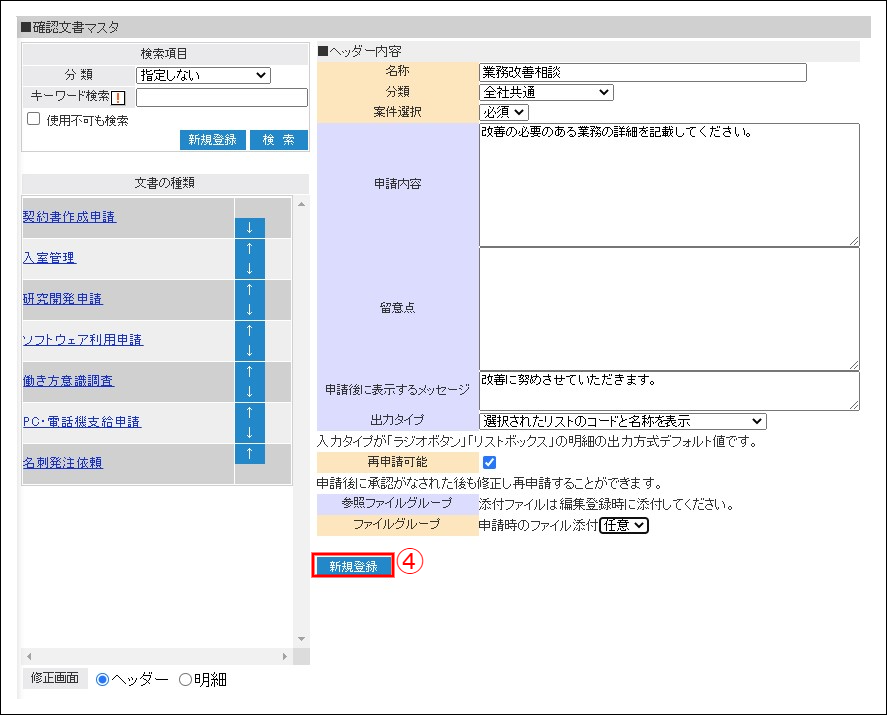Click the 検索 search button
Image resolution: width=887 pixels, height=715 pixels.
pos(279,140)
